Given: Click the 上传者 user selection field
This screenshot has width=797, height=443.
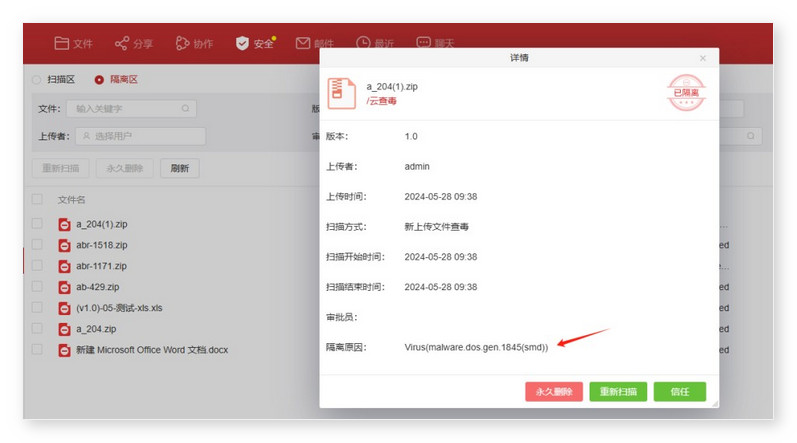Looking at the screenshot, I should pyautogui.click(x=140, y=136).
